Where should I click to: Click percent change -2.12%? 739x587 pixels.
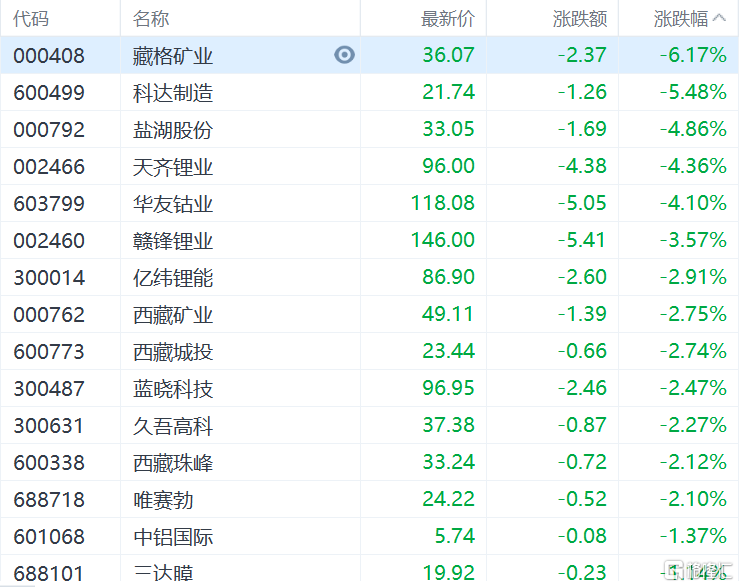(693, 462)
